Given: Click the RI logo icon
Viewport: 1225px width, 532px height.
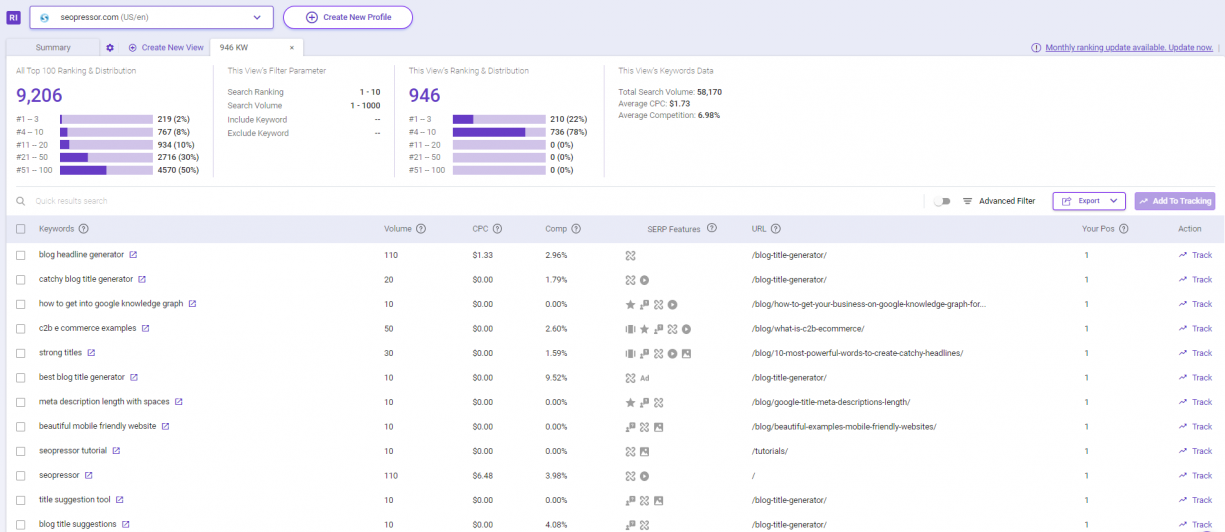Looking at the screenshot, I should pos(13,17).
